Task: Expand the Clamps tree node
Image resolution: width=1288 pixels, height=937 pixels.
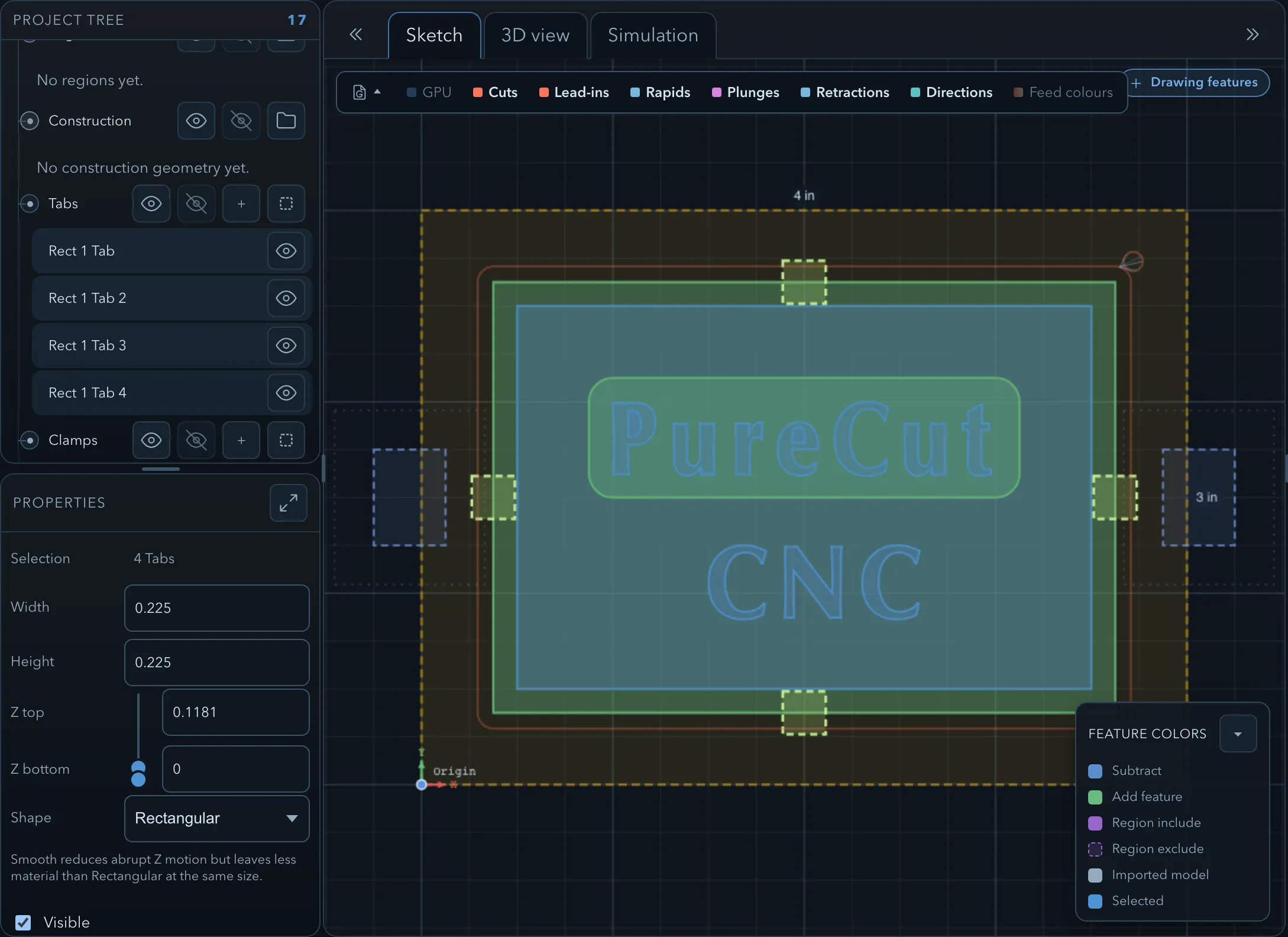Action: click(30, 440)
